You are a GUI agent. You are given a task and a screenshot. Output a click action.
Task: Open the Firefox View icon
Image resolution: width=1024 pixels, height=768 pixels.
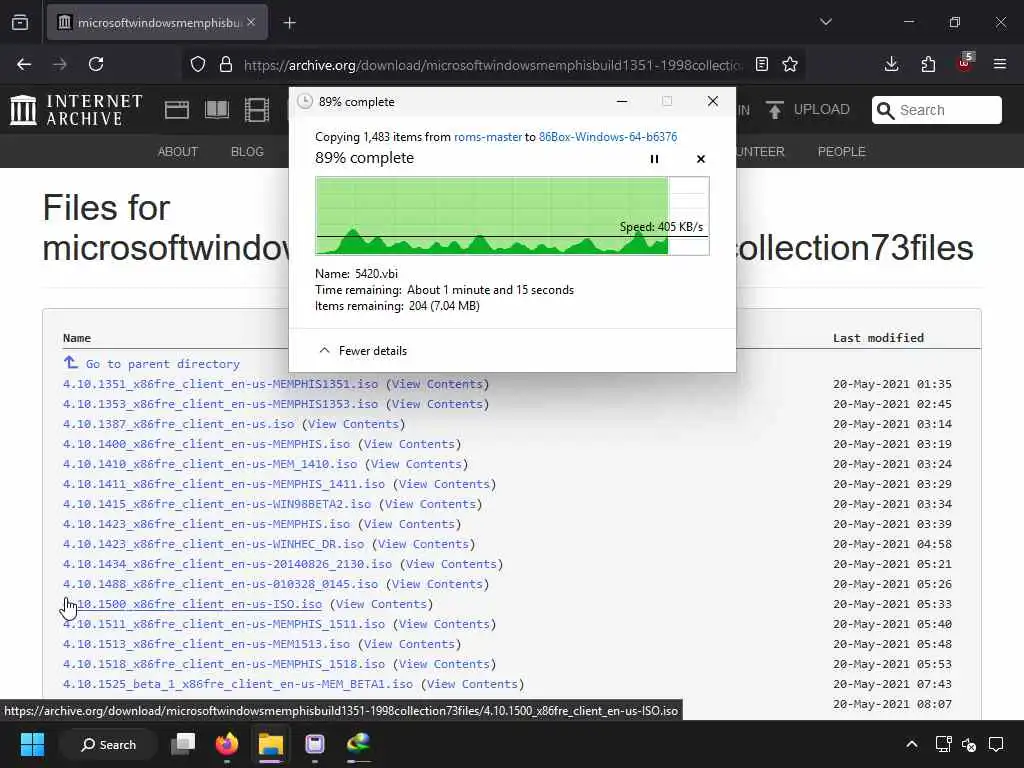tap(20, 23)
